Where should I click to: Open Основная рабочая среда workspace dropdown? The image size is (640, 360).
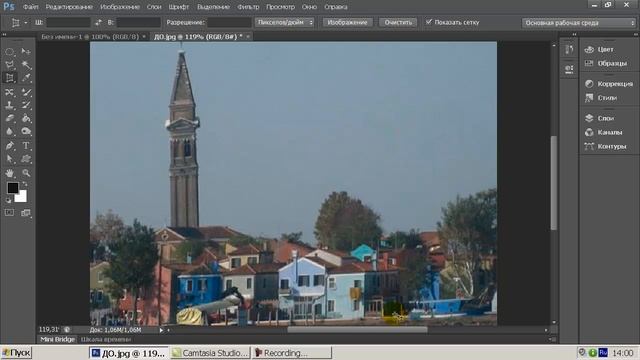[579, 23]
